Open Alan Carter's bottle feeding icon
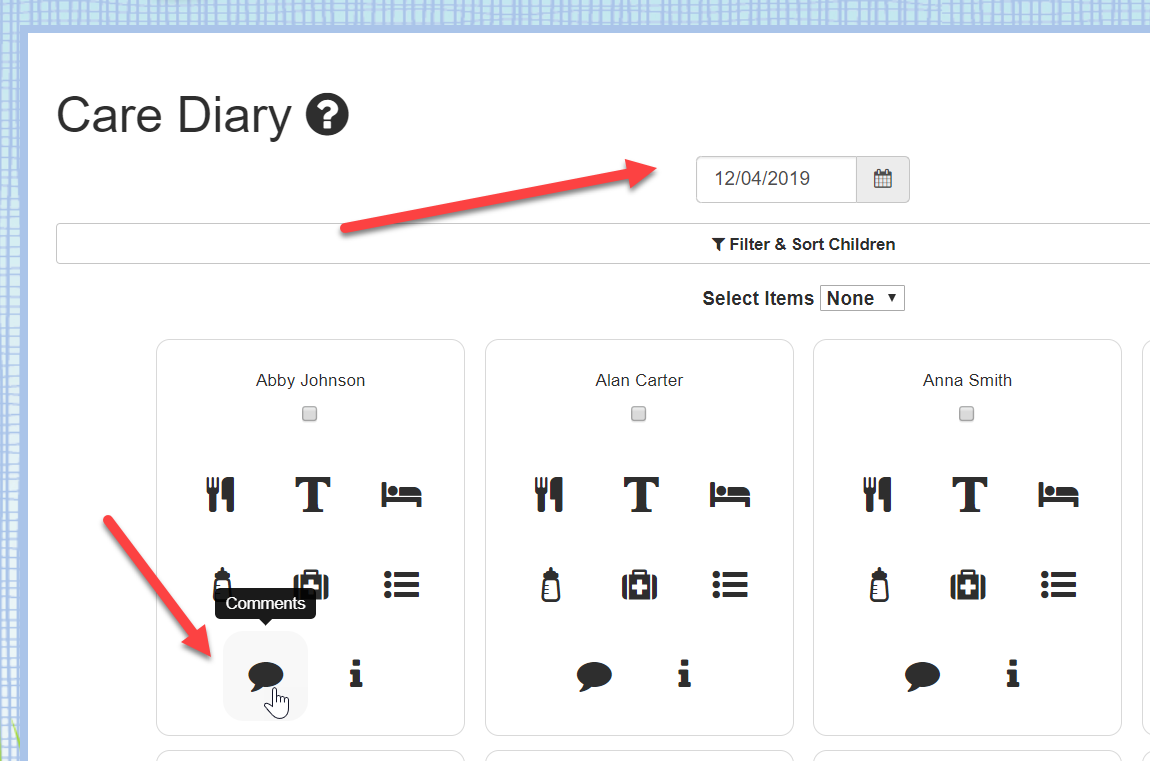 pyautogui.click(x=551, y=585)
